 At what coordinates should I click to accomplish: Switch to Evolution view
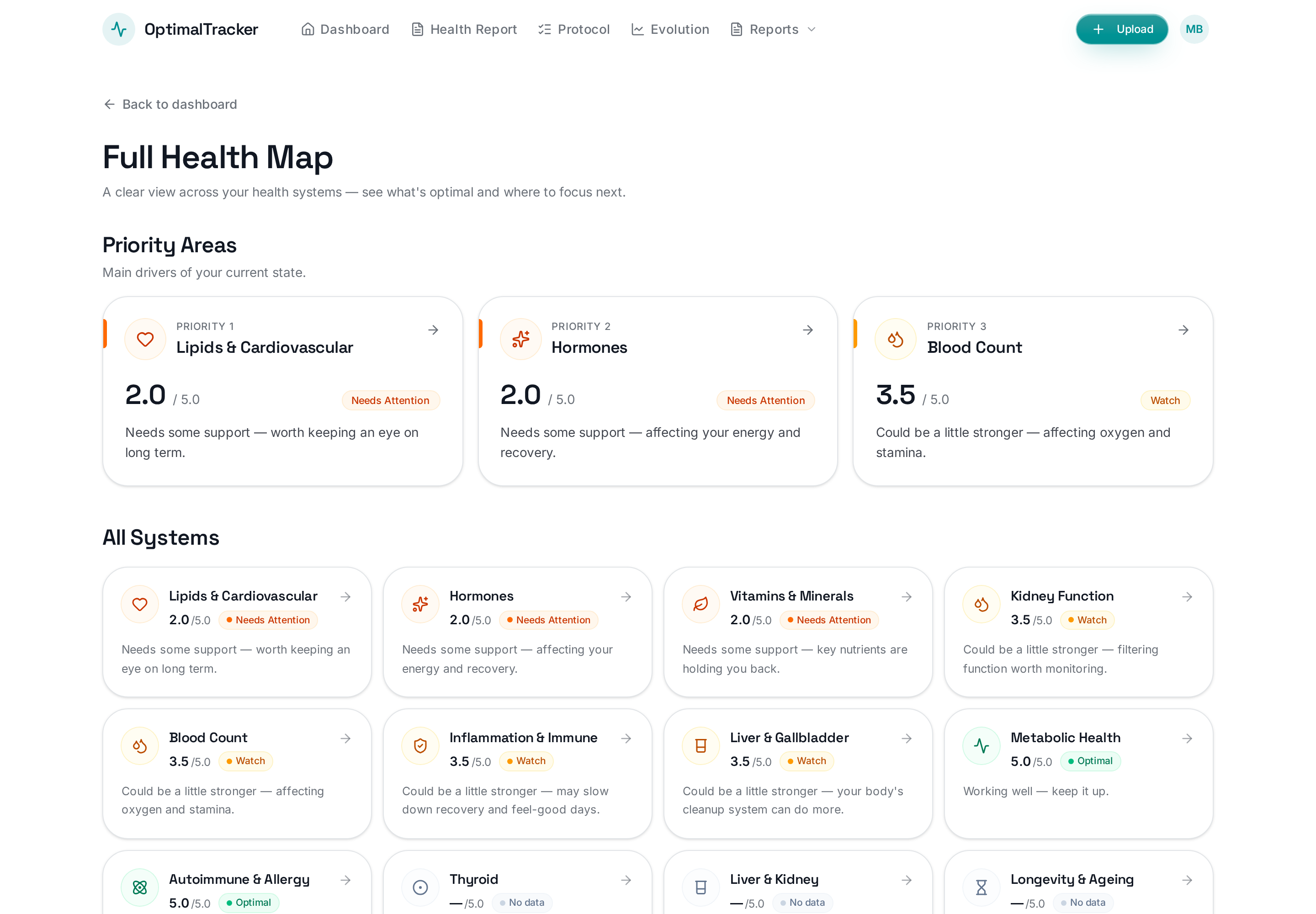click(669, 29)
